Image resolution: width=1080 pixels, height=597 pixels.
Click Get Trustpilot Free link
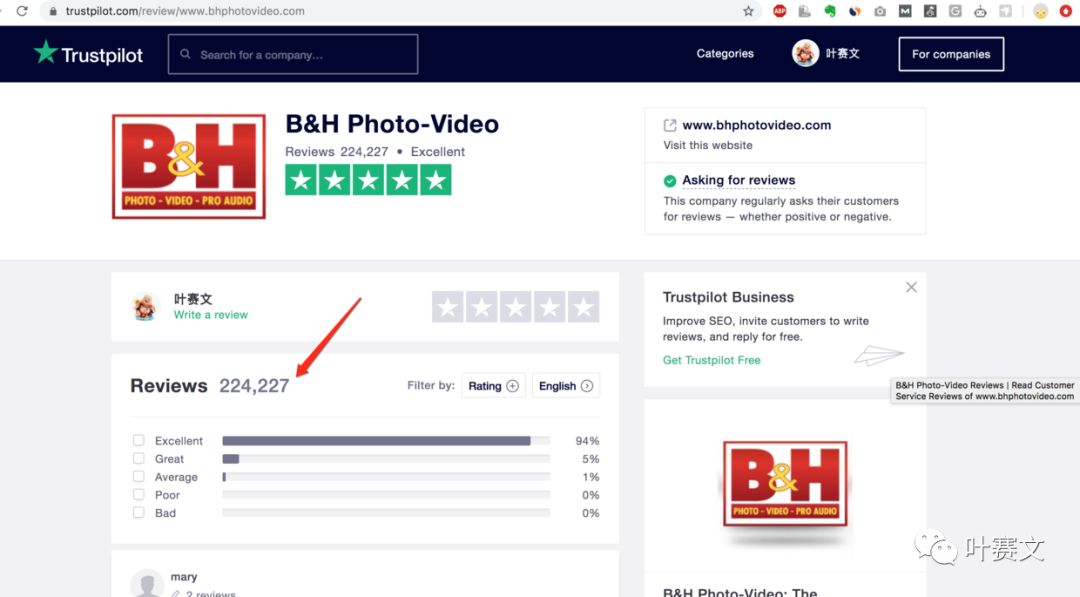712,360
